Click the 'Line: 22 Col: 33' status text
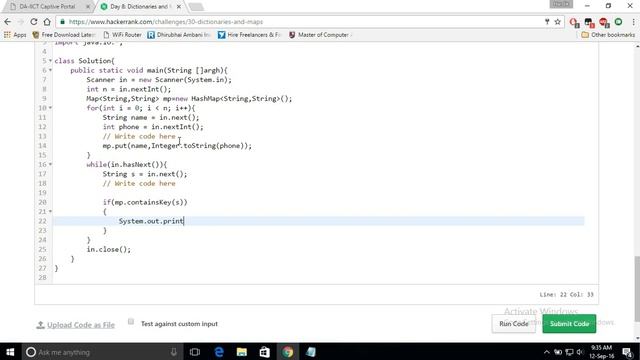640x360 pixels. click(x=566, y=294)
